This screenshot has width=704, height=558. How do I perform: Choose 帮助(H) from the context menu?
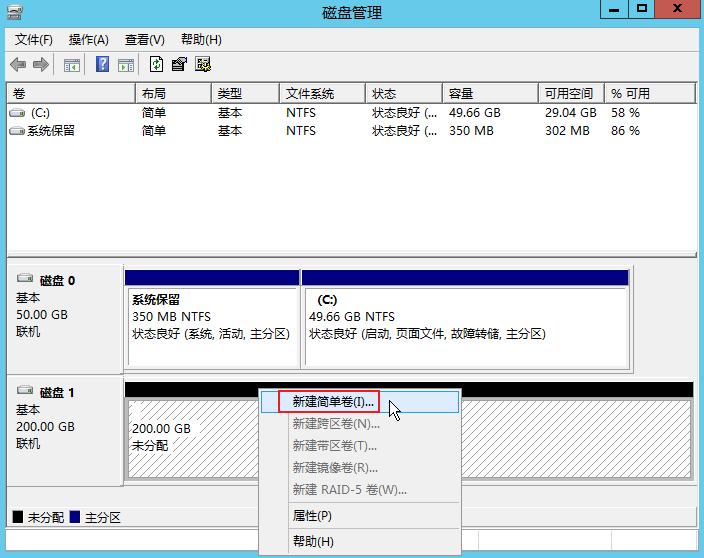pos(313,541)
